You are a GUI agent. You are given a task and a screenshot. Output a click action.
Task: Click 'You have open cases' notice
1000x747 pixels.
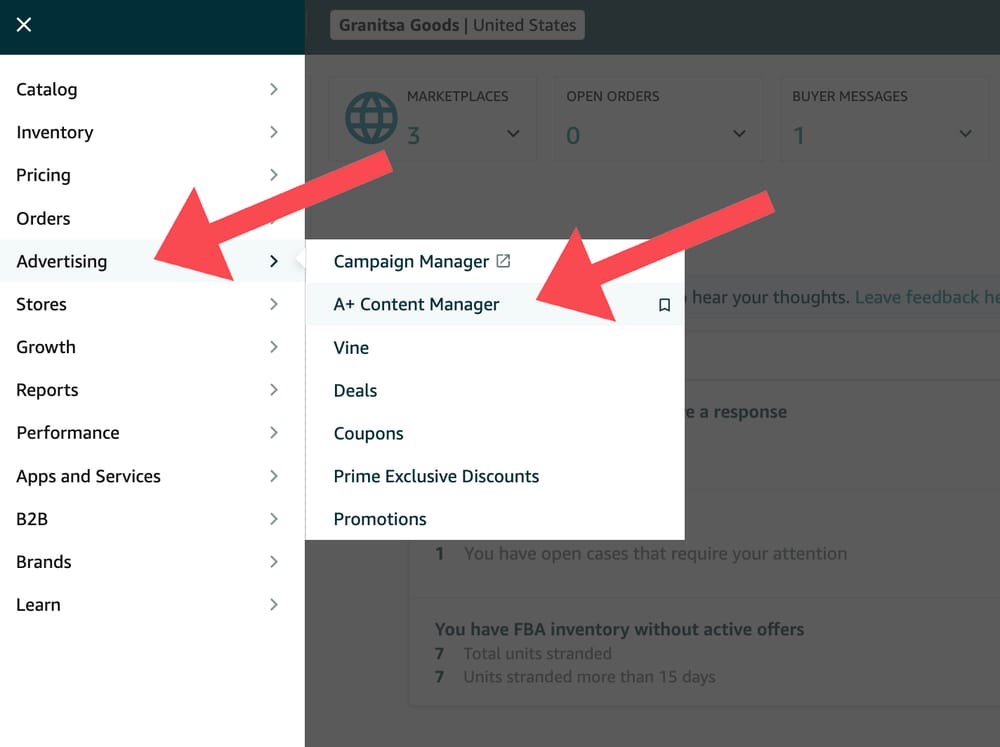click(656, 554)
